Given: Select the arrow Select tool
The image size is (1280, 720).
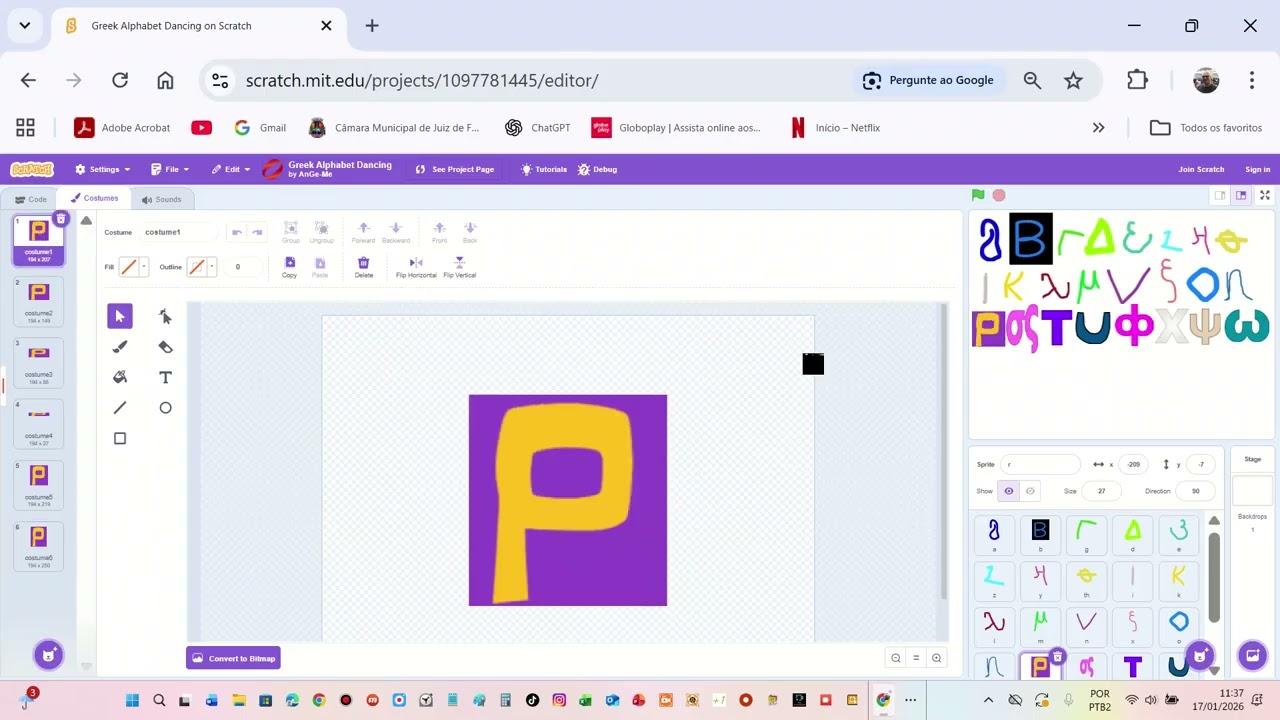Looking at the screenshot, I should click(x=120, y=316).
